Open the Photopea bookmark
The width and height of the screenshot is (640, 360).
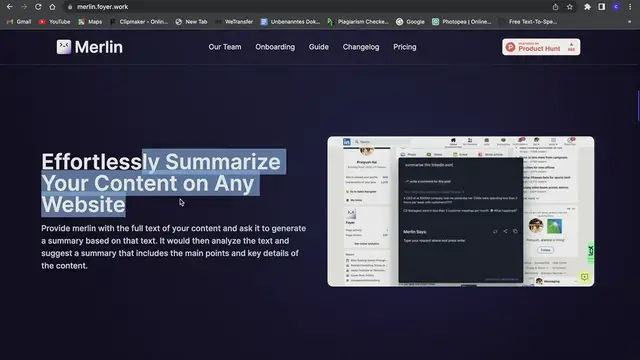point(462,22)
